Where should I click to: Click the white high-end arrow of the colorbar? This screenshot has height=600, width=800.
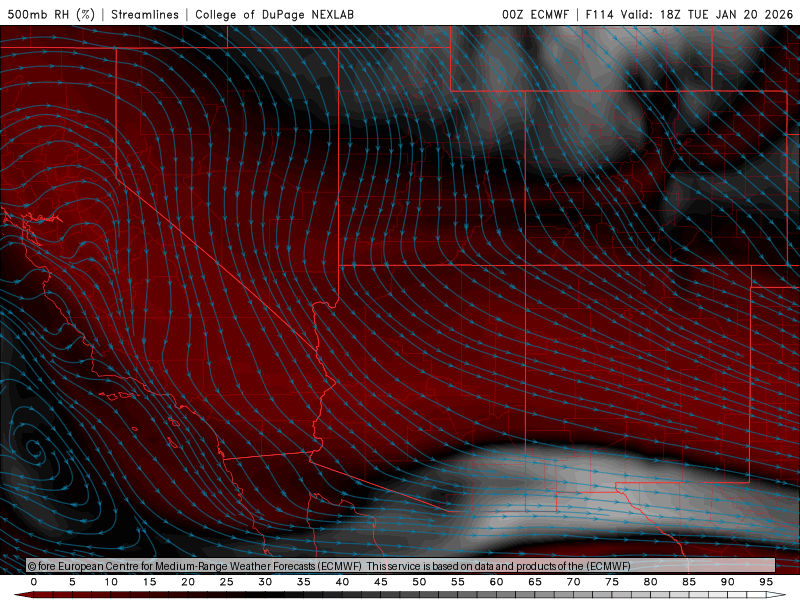tap(776, 595)
